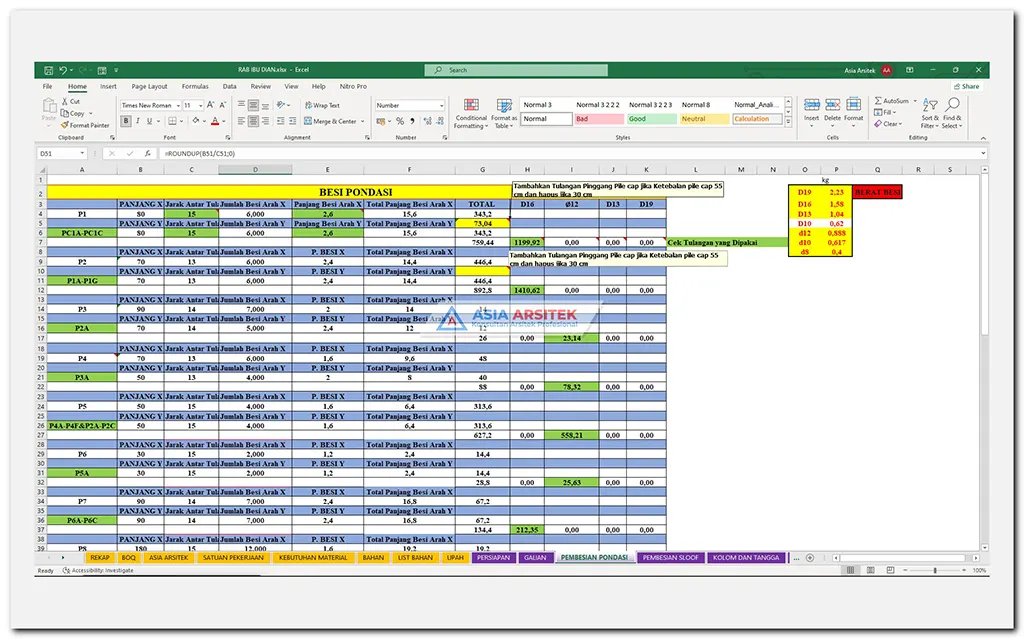Click the Insert Function fx icon
The width and height of the screenshot is (1024, 639).
point(148,154)
